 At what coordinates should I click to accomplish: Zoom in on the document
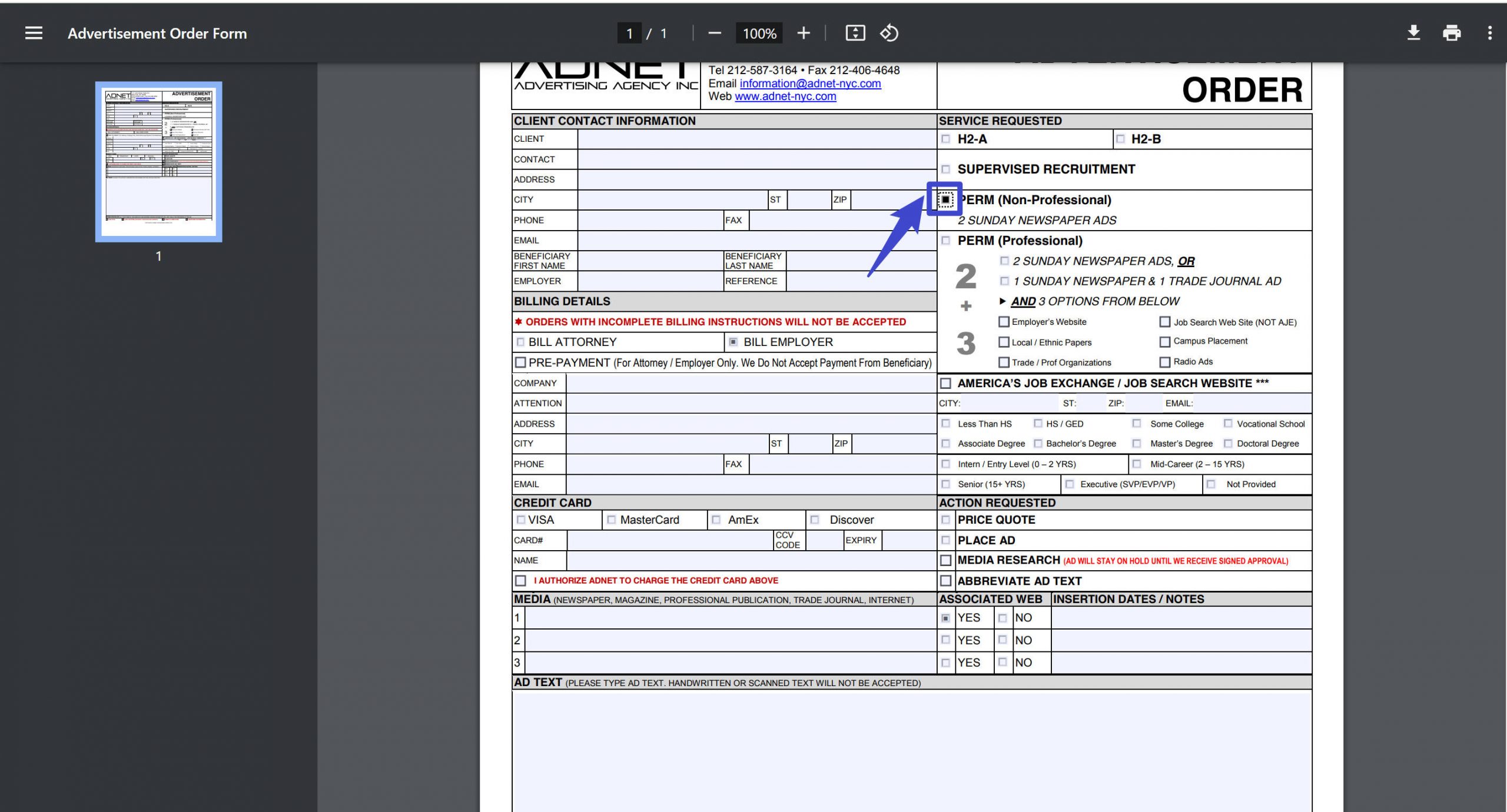click(x=802, y=32)
